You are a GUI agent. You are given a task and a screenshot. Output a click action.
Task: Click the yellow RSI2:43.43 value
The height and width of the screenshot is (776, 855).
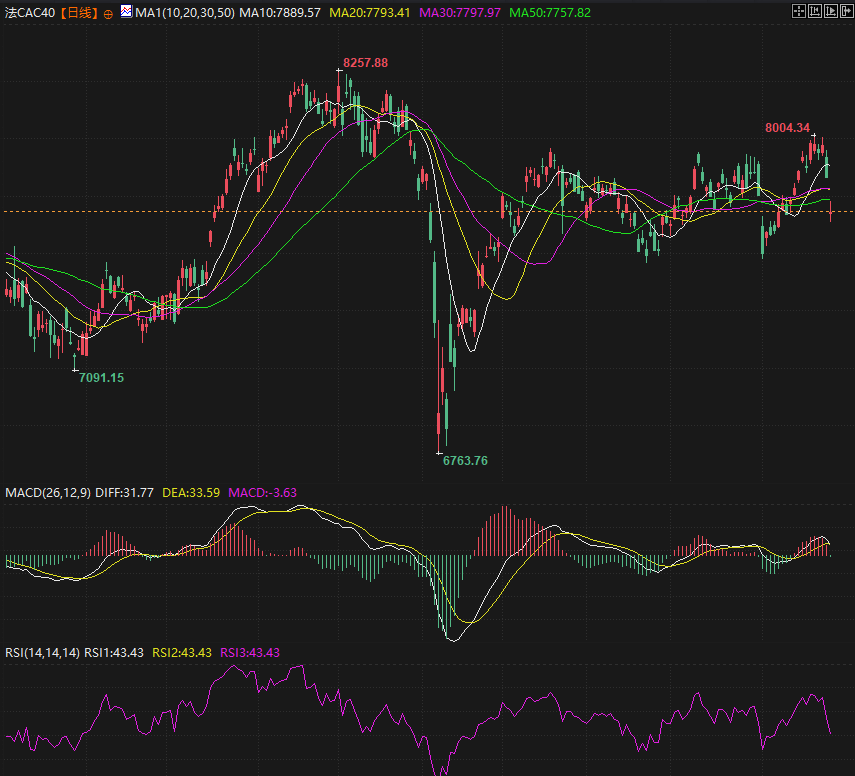pos(182,652)
